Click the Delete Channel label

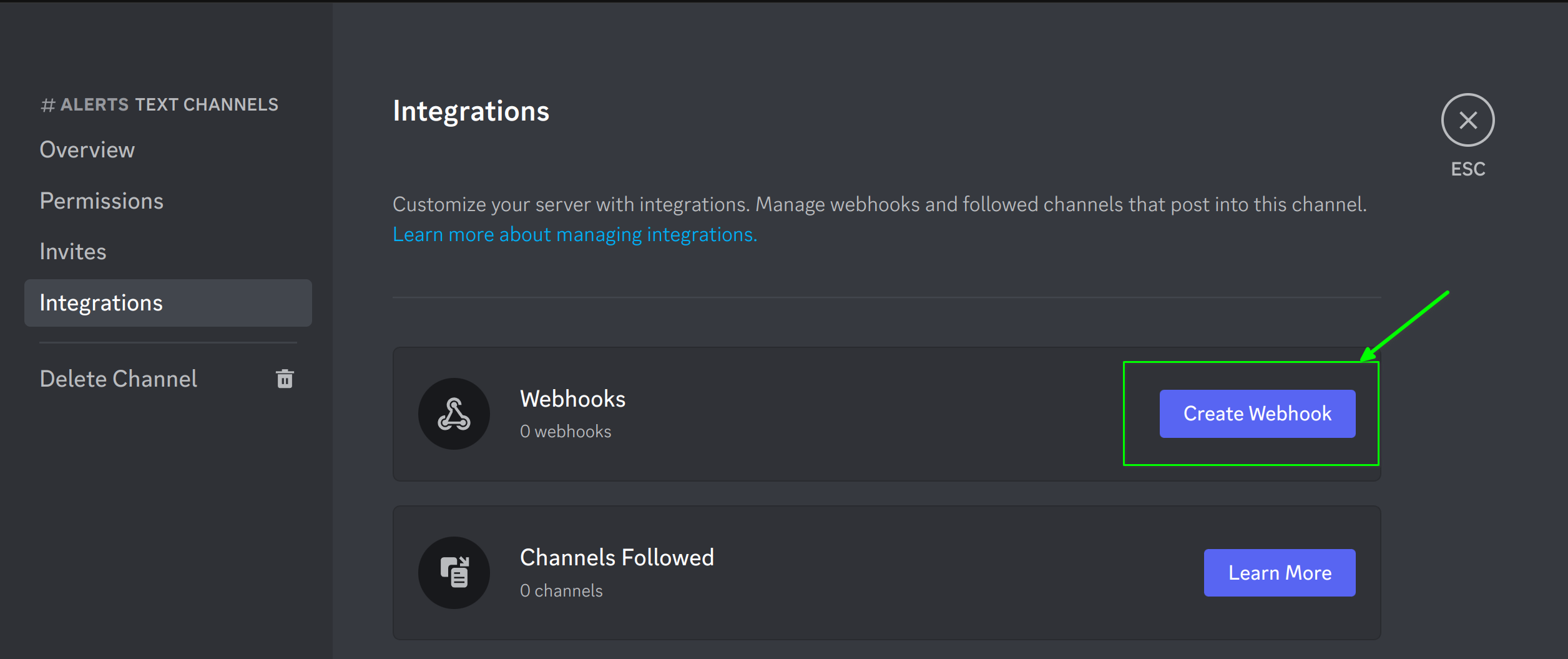[119, 379]
